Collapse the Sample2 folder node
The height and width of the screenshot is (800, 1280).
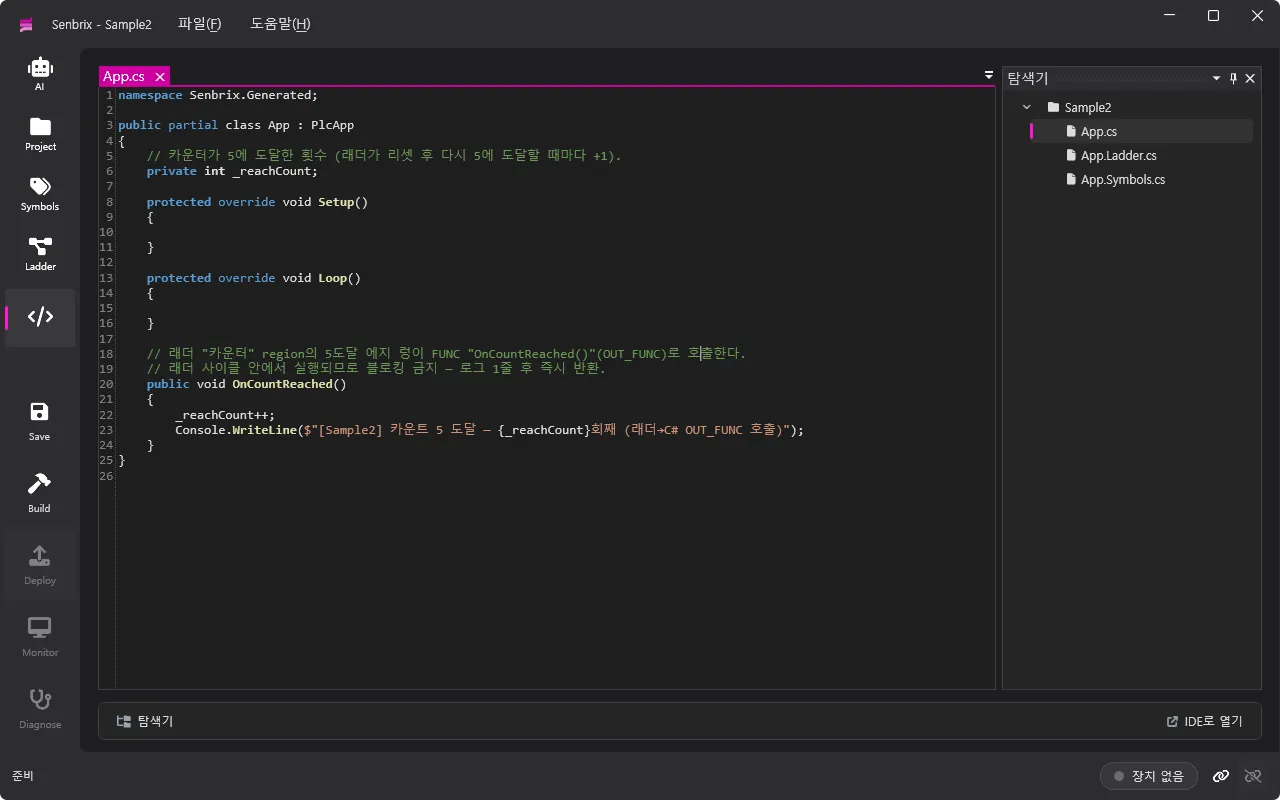(1026, 107)
